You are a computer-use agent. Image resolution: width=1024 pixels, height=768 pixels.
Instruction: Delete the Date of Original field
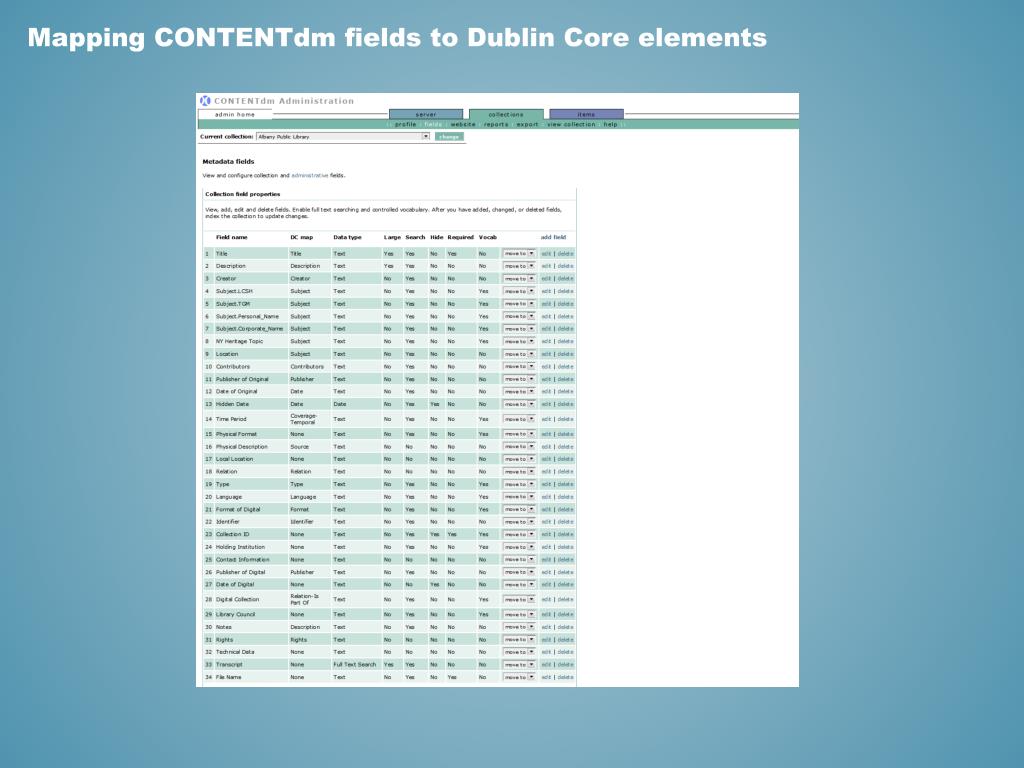point(566,392)
